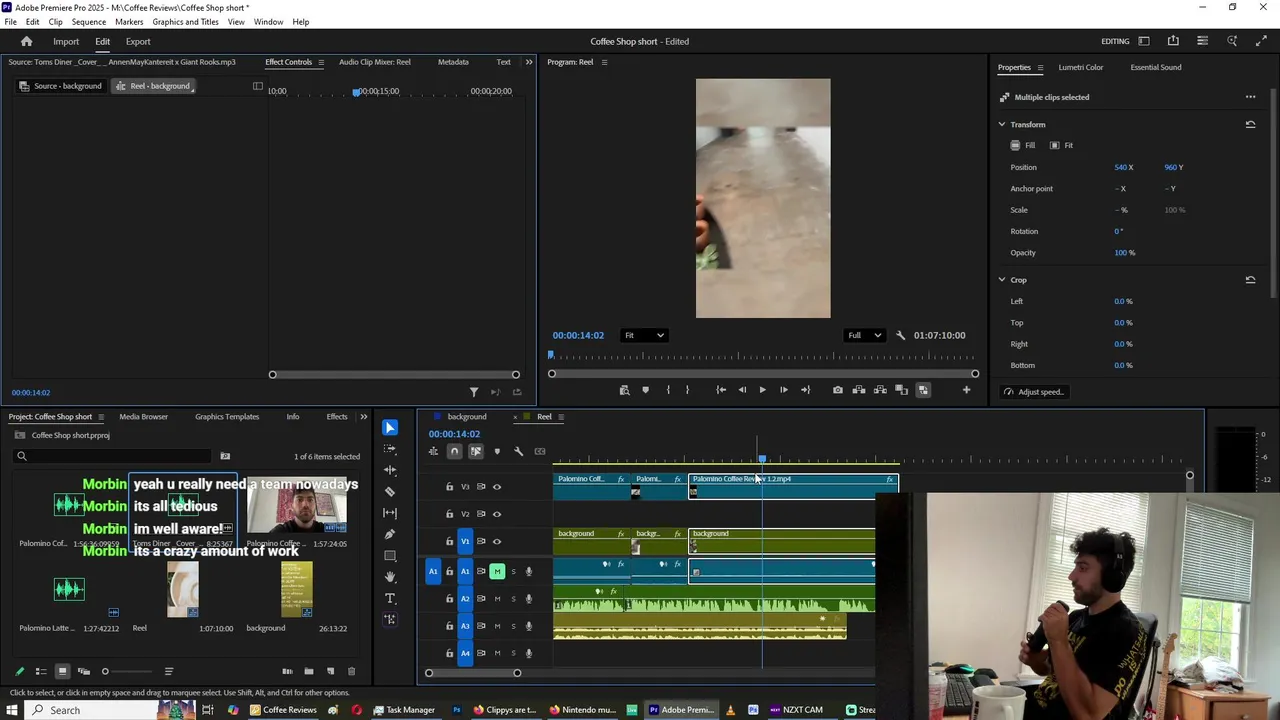Image resolution: width=1280 pixels, height=720 pixels.
Task: Open the Graphics and Titles menu
Action: [185, 21]
